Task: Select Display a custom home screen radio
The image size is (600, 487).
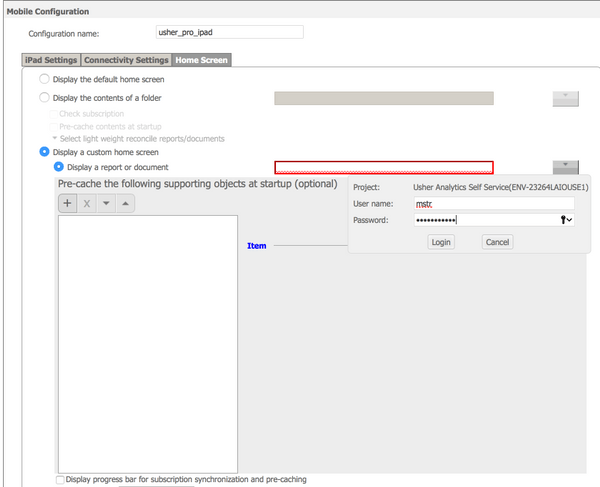Action: (44, 152)
